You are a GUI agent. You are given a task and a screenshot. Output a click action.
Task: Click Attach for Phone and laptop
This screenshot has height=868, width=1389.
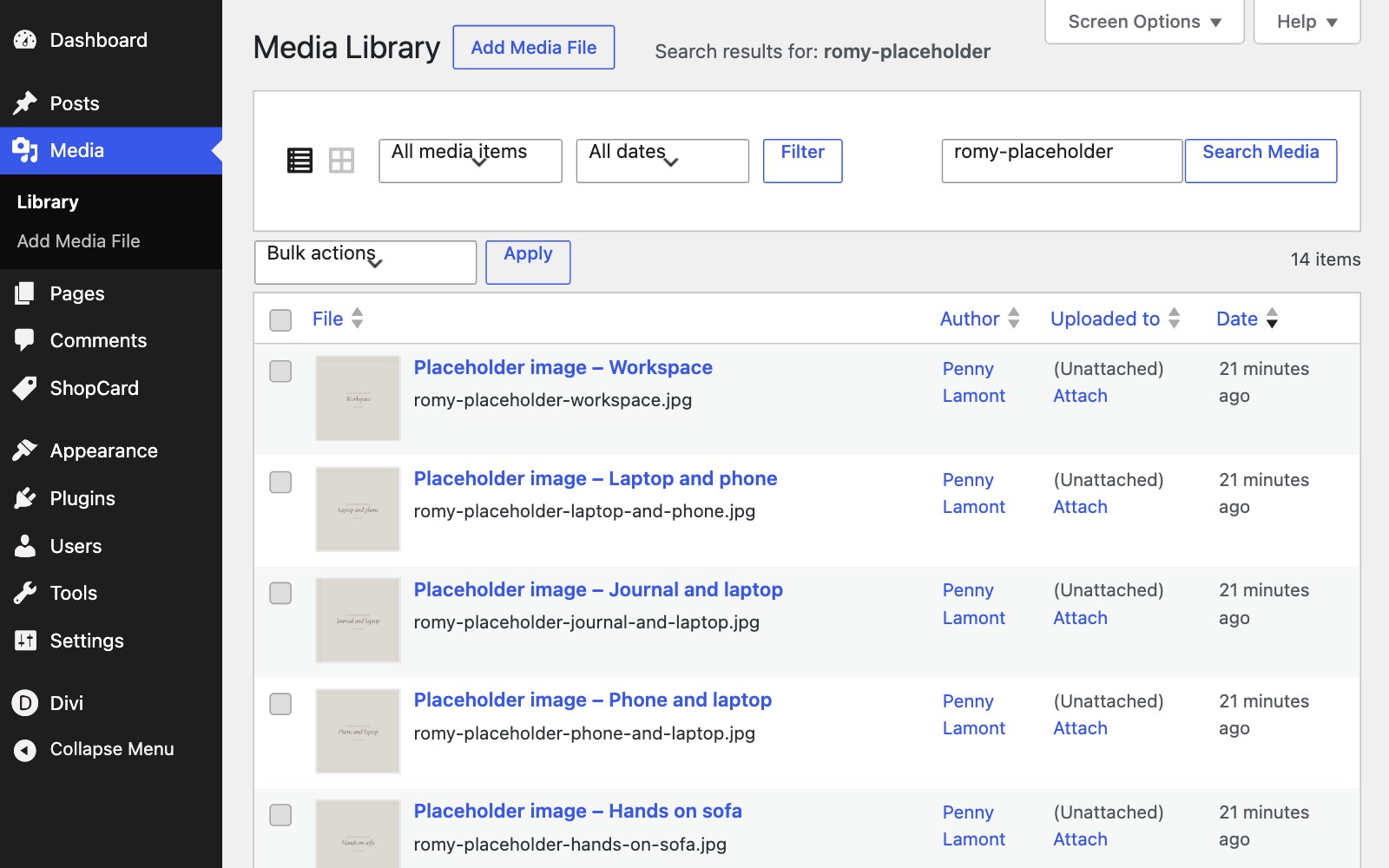pyautogui.click(x=1080, y=728)
